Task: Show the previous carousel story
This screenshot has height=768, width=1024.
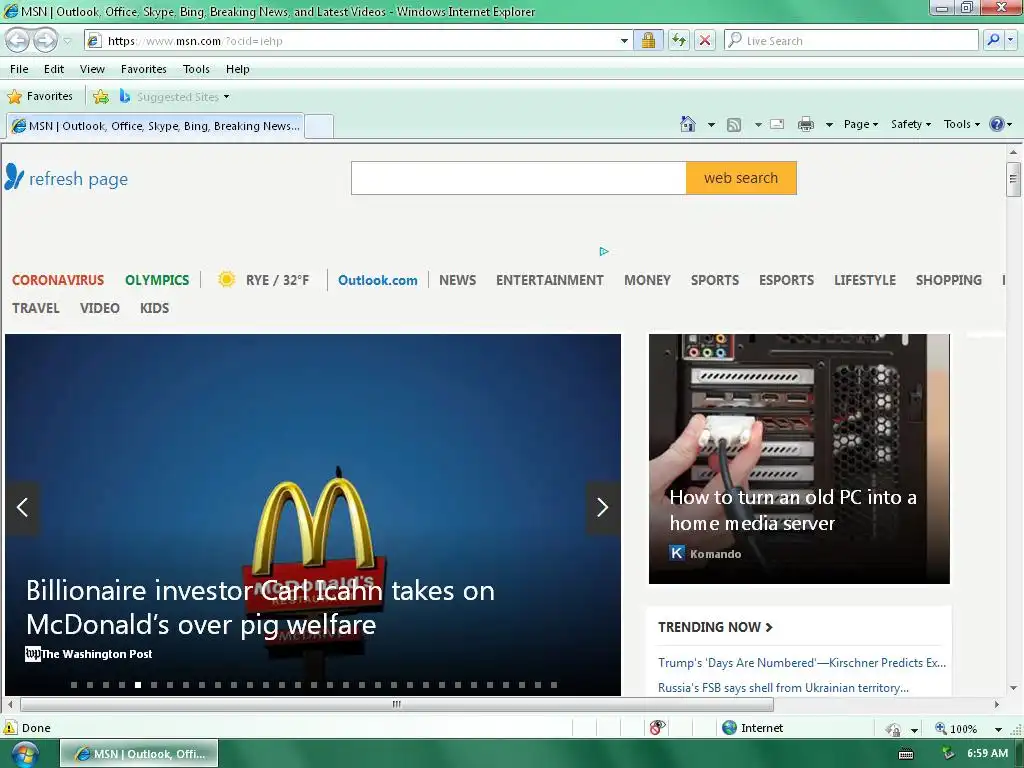Action: [22, 507]
